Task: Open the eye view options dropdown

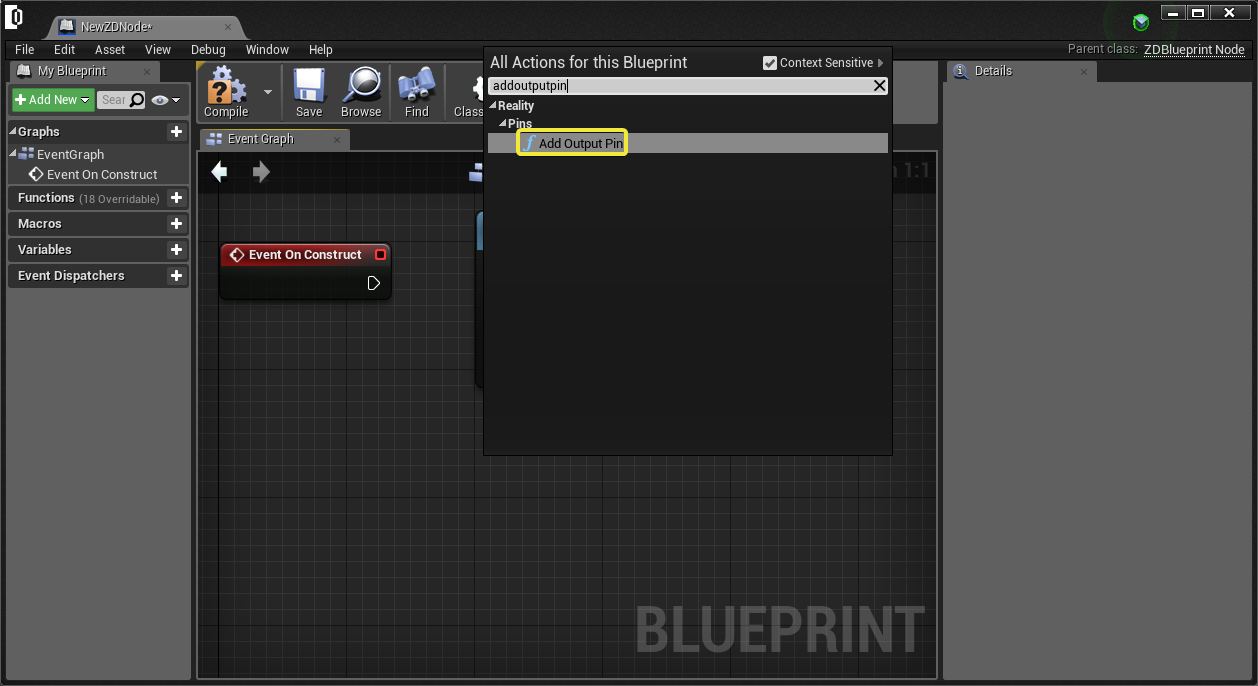Action: click(x=166, y=100)
